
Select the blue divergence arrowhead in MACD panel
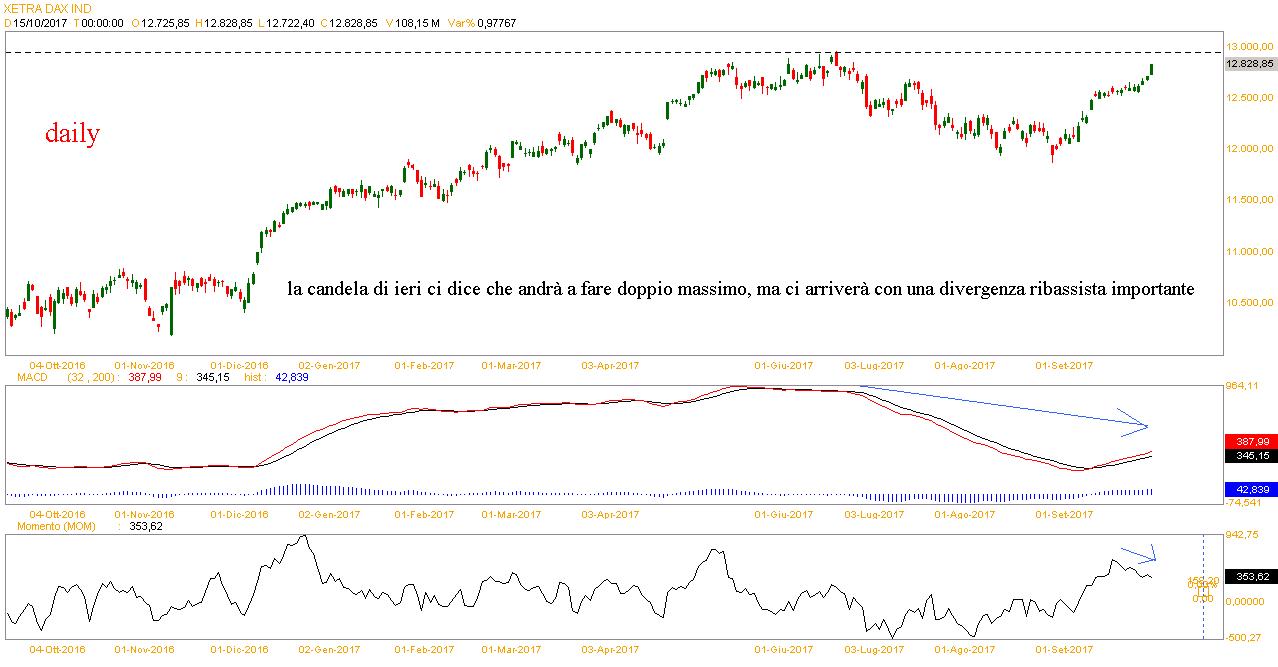pyautogui.click(x=1135, y=422)
